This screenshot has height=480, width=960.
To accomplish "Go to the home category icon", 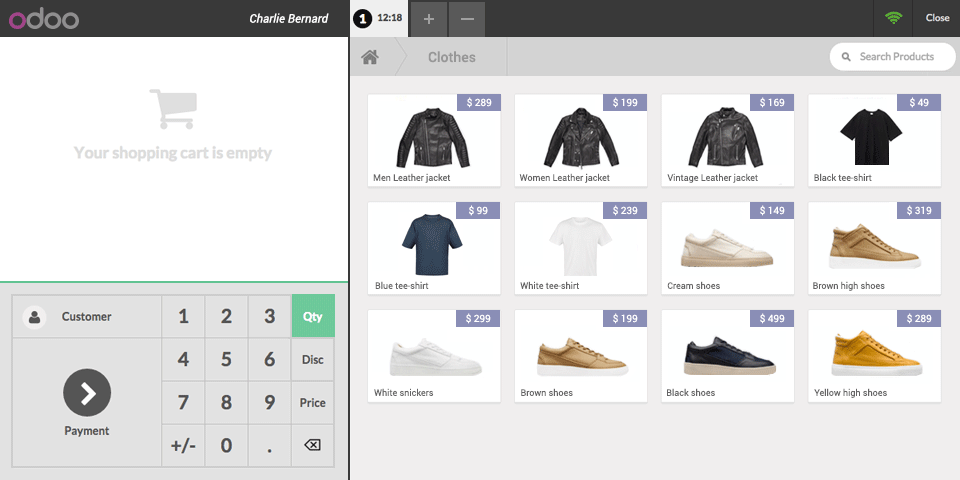I will (370, 57).
